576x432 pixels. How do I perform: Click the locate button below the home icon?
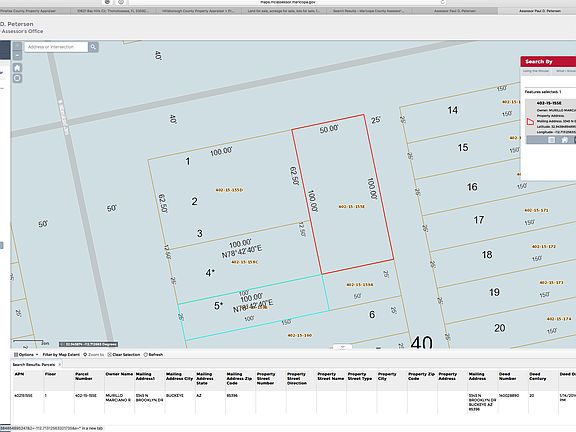17,78
